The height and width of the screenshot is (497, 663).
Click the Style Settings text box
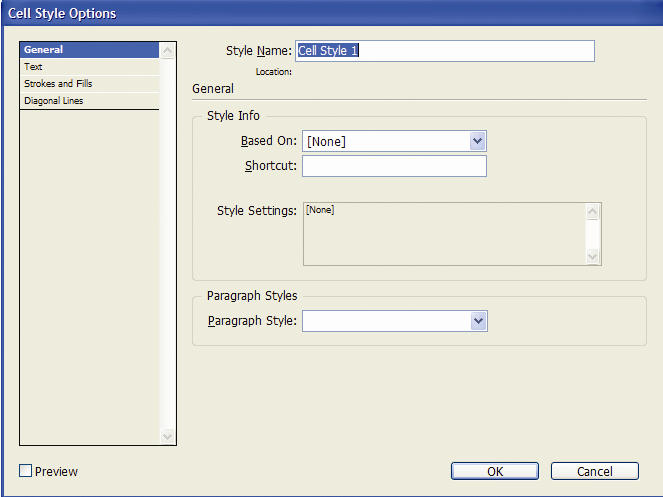444,234
